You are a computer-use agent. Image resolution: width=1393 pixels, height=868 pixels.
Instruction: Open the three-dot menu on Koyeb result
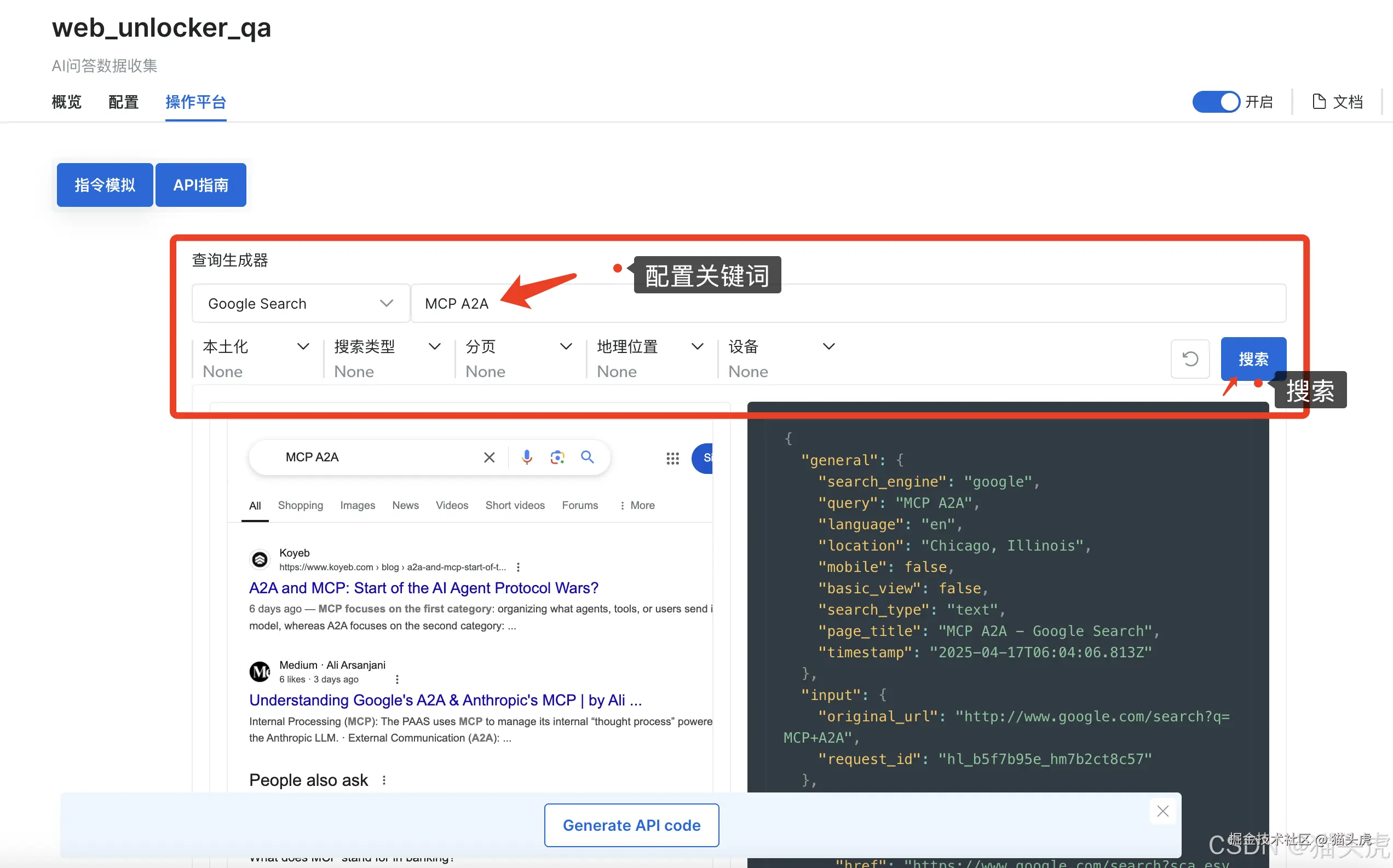pos(518,567)
